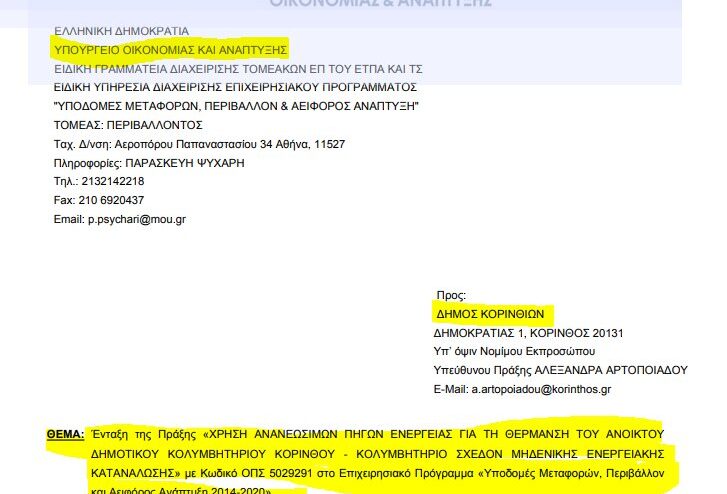Click the text 'ΕΛΛΗΝΙΚΗ ΔΗΜΟΚΡΑΤΙΑ'
Viewport: 727px width, 494px height.
click(x=121, y=31)
